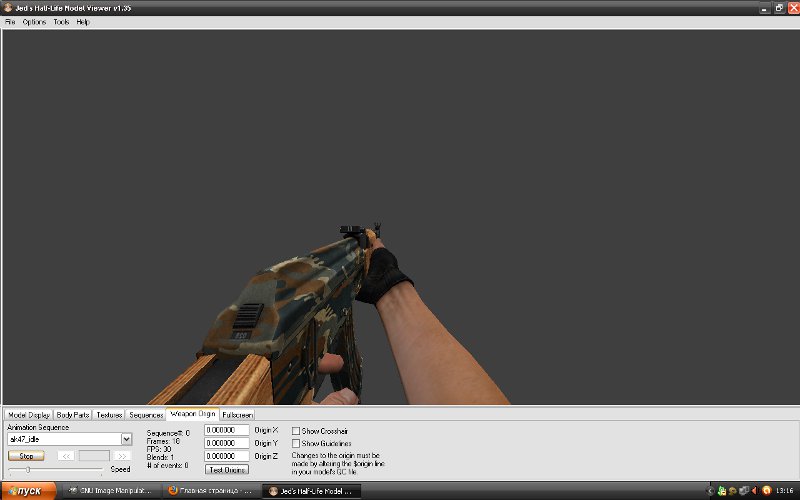
Task: Switch to the Textures tab
Action: click(109, 415)
